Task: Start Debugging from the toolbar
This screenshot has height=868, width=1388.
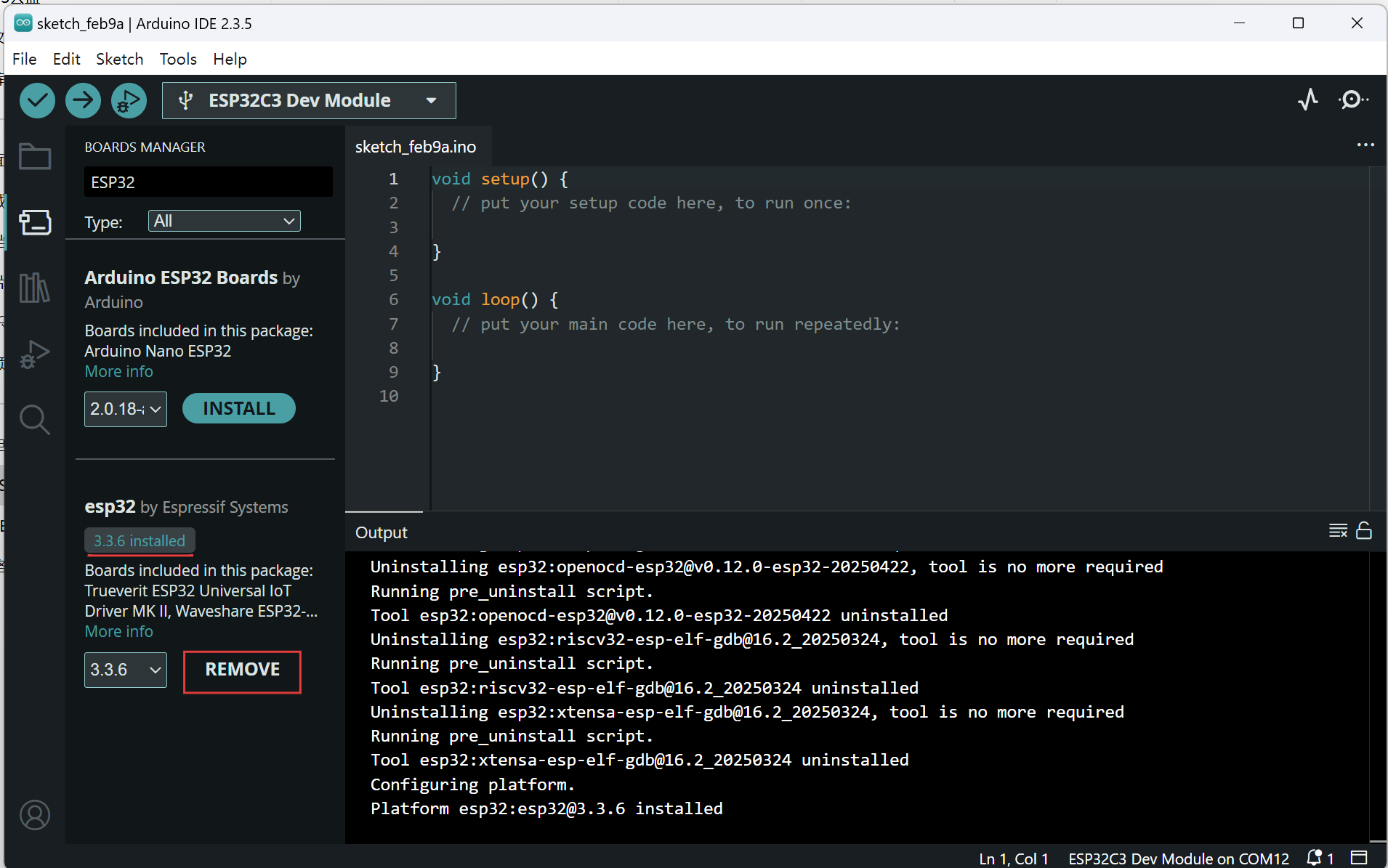Action: (129, 100)
